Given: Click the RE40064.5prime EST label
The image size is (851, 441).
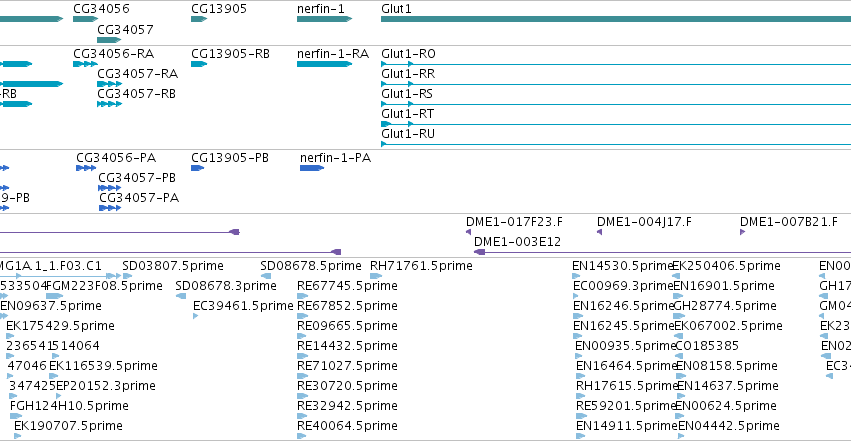Looking at the screenshot, I should click(x=347, y=426).
